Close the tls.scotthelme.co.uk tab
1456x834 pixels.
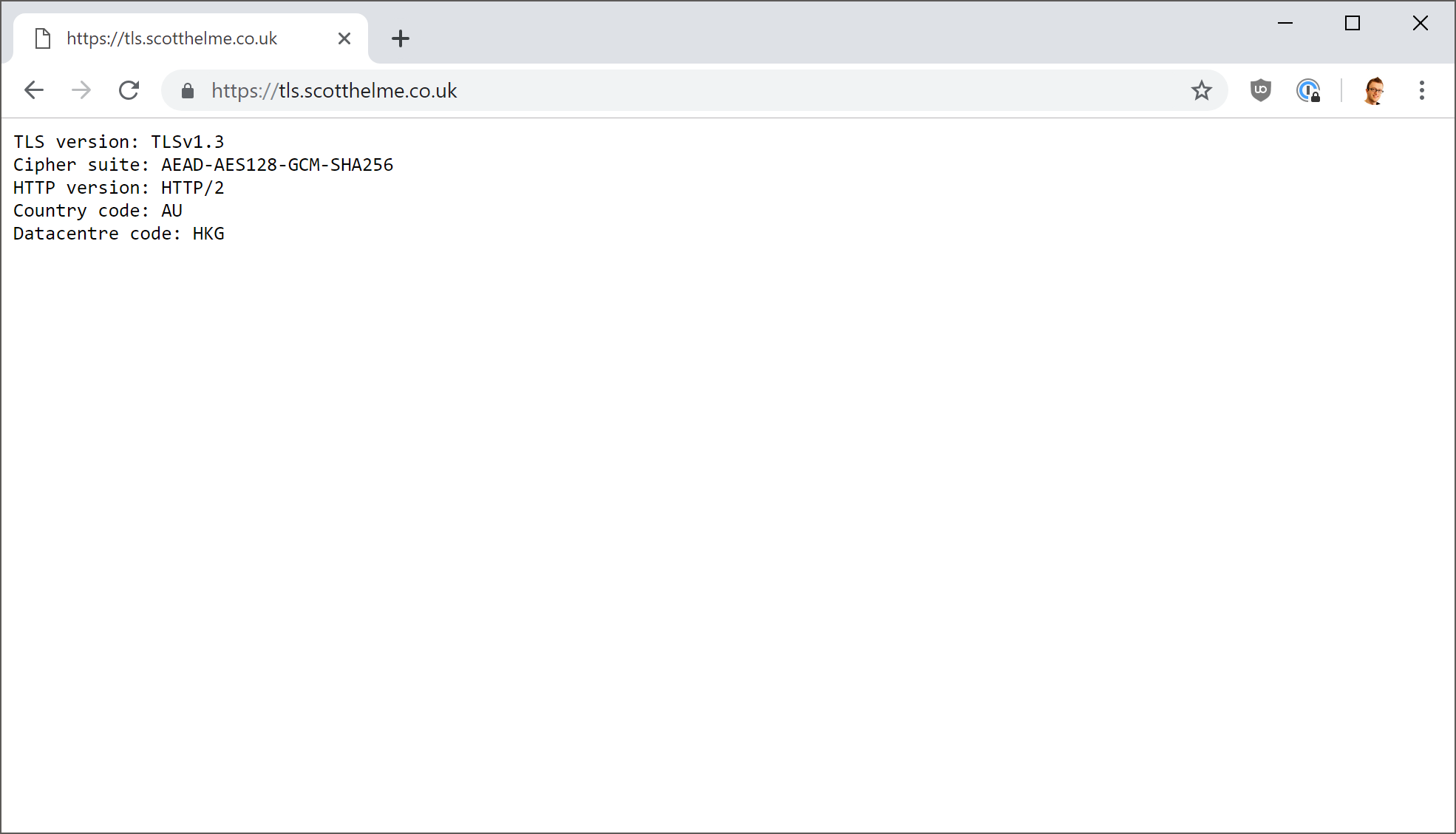344,38
